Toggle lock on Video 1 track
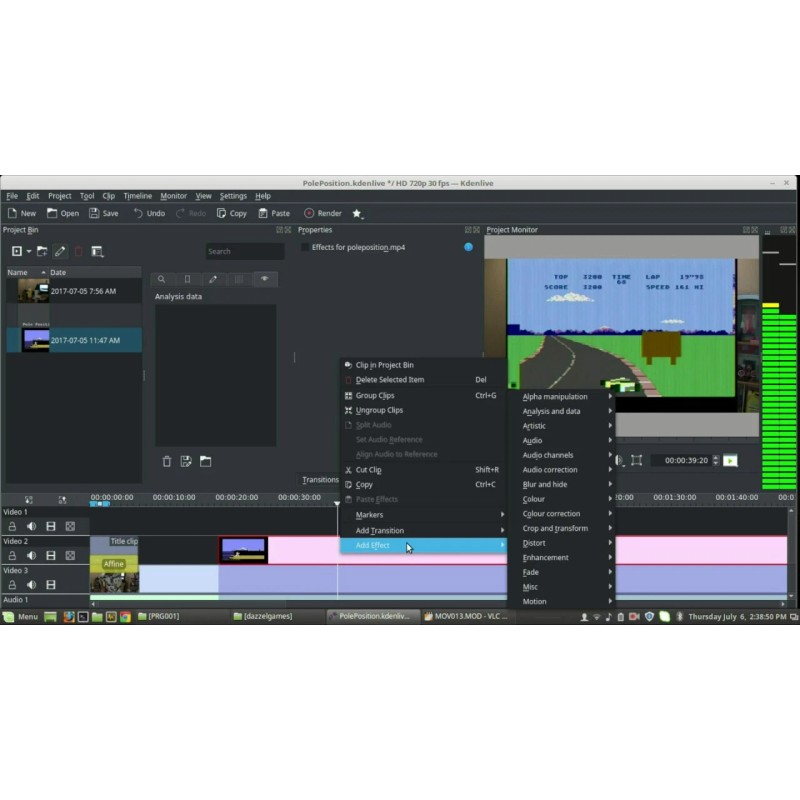This screenshot has width=800, height=800. point(13,526)
